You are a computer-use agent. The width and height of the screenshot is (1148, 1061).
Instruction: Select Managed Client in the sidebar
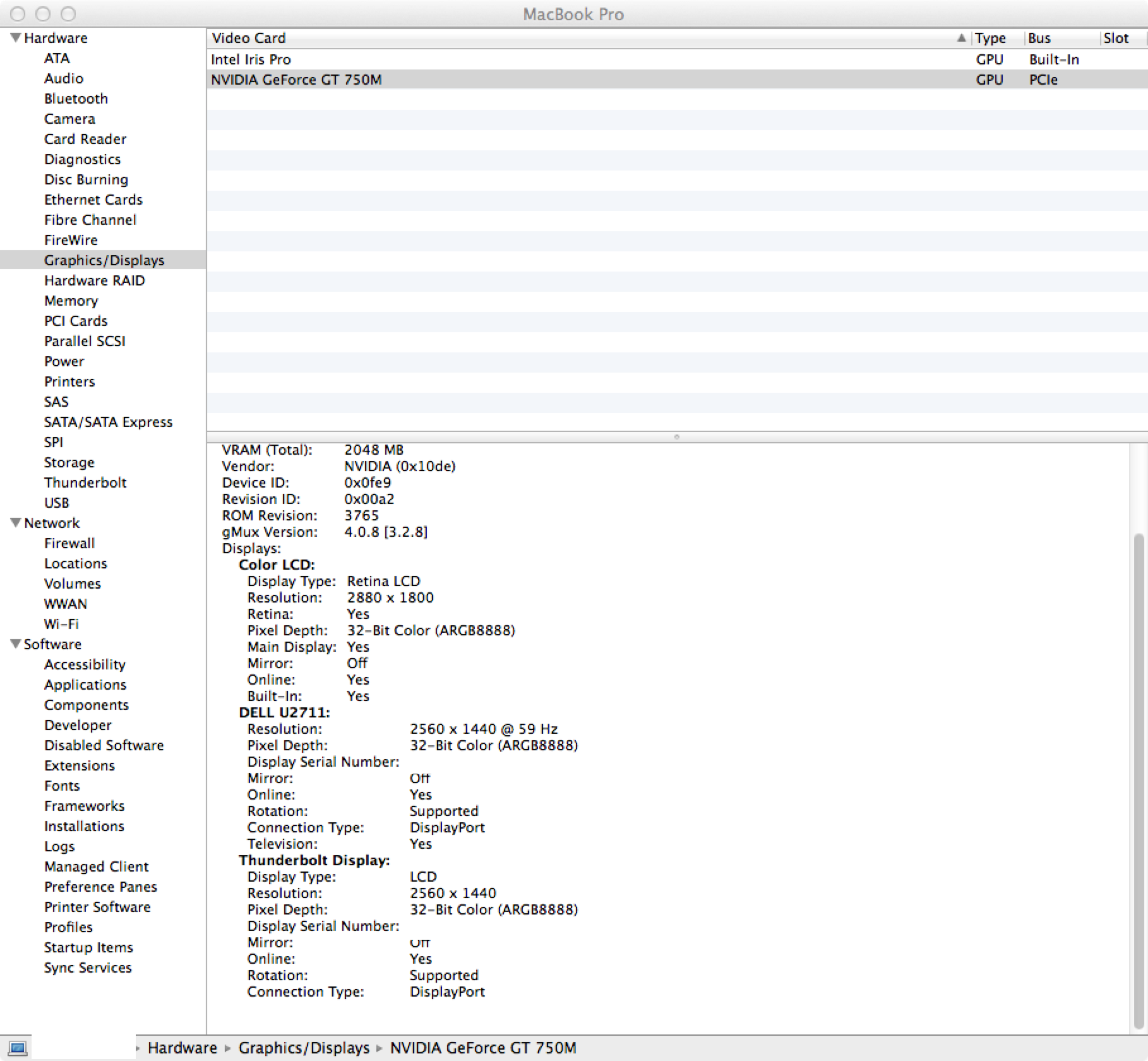click(97, 866)
